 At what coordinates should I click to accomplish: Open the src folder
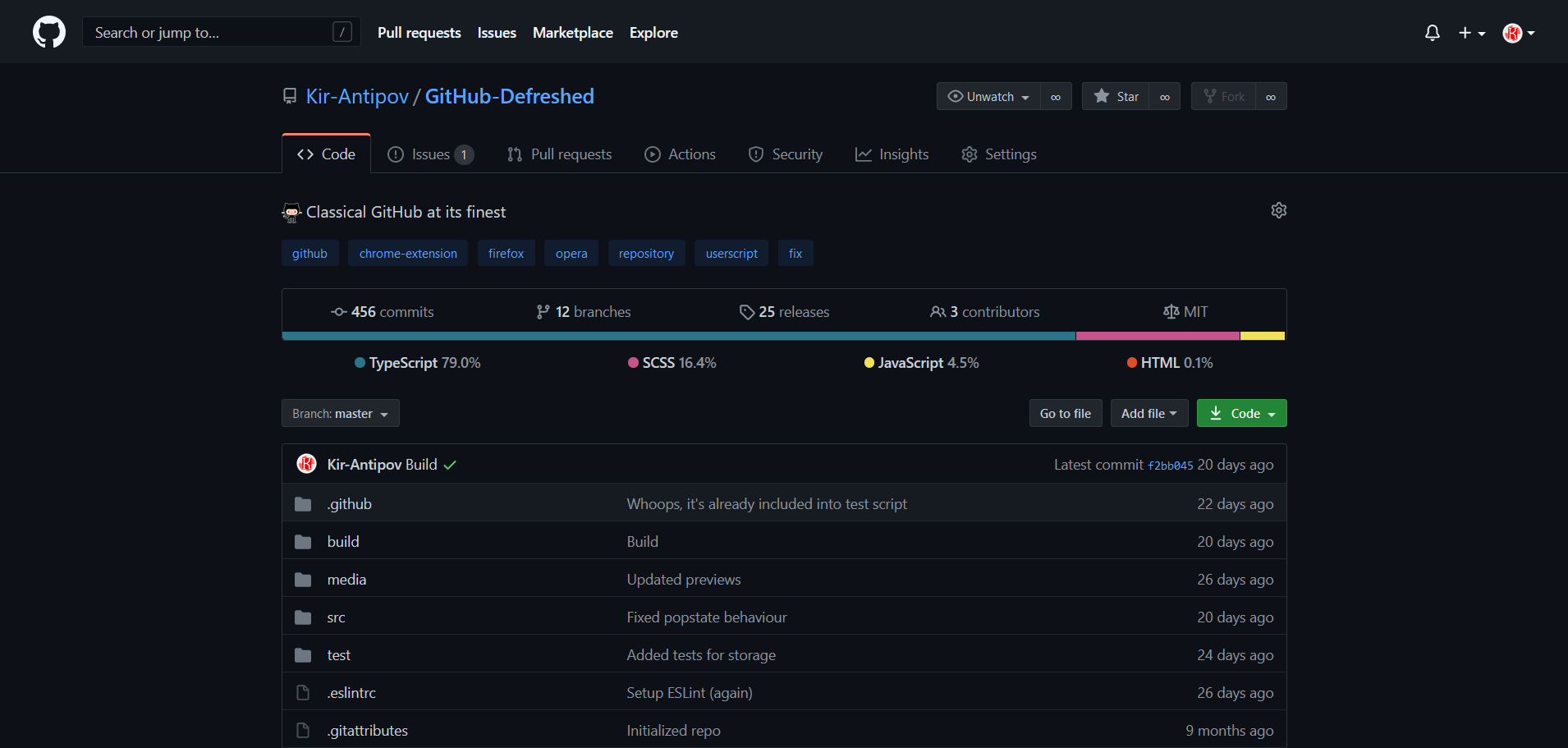(x=336, y=617)
